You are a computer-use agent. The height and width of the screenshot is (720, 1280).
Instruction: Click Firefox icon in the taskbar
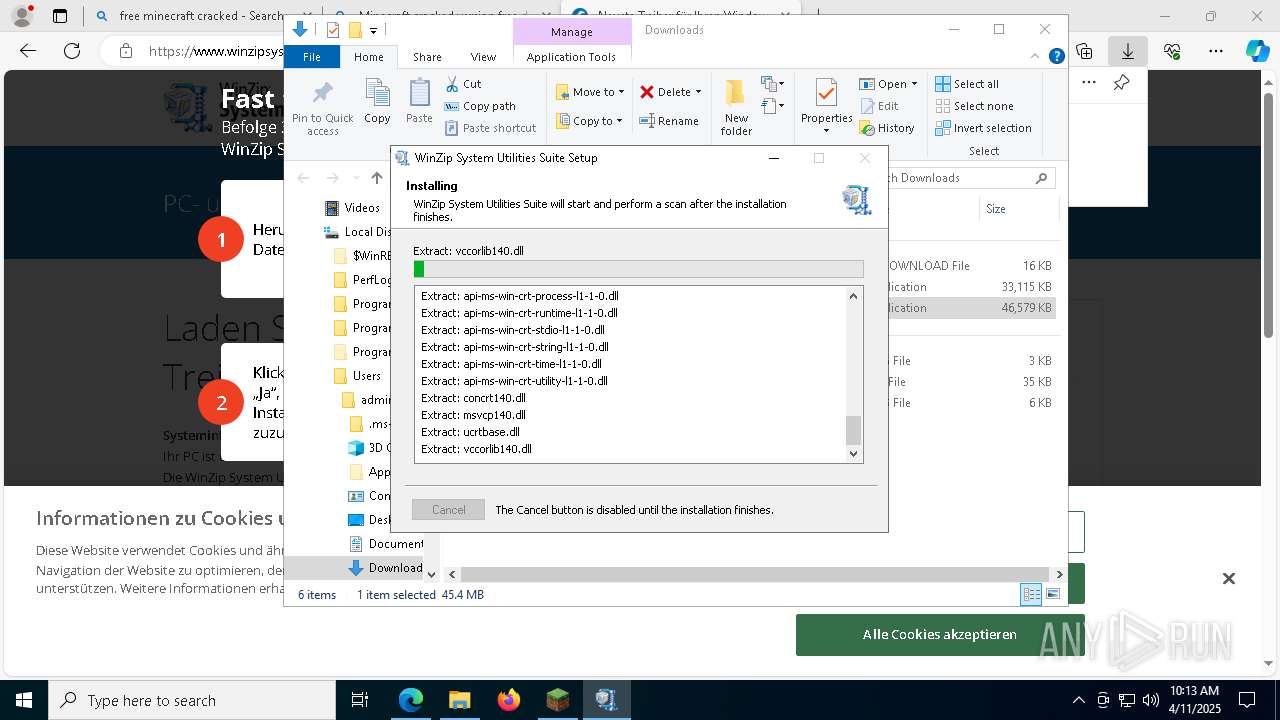(x=509, y=700)
